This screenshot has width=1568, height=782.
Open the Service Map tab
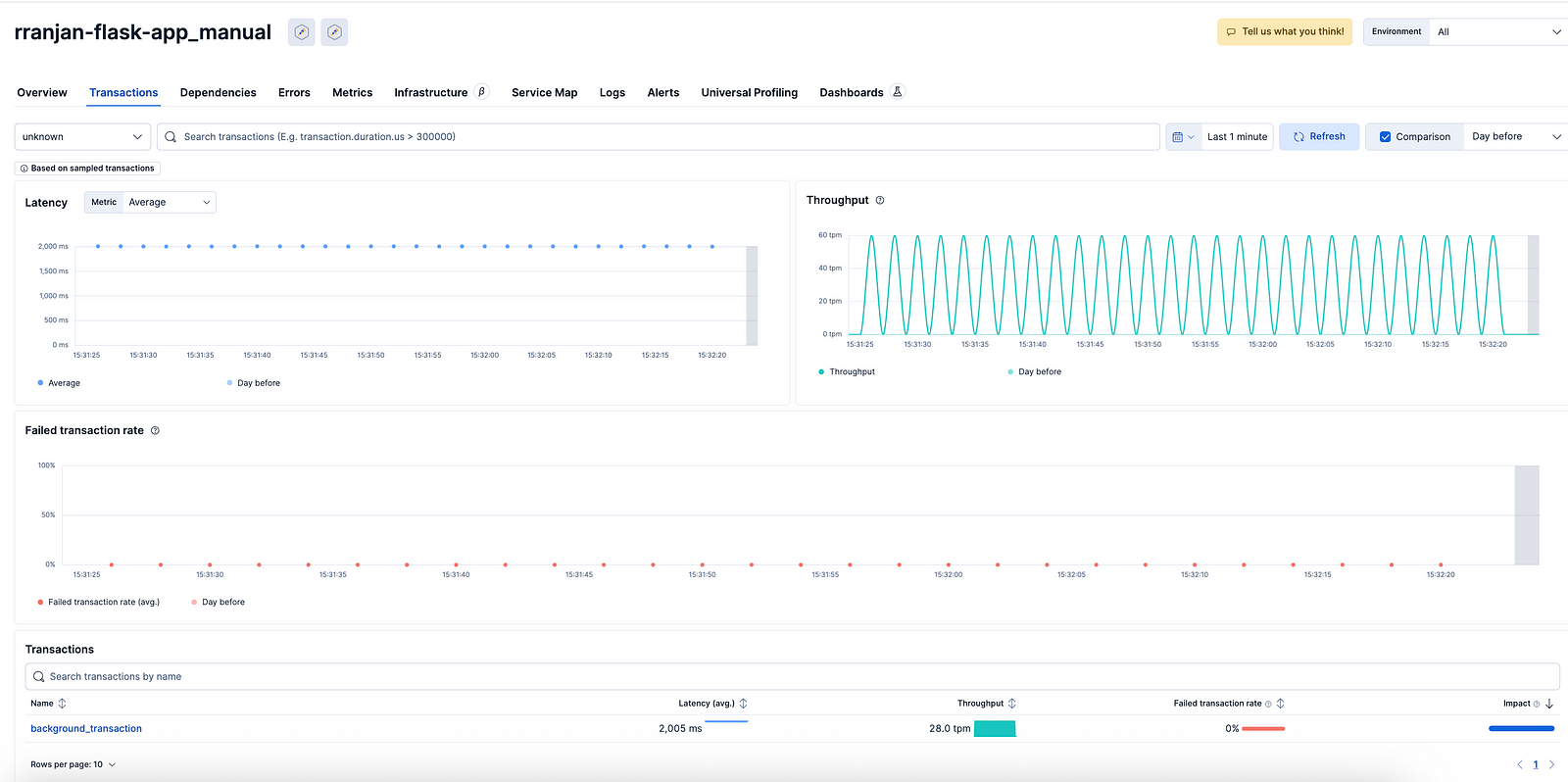pyautogui.click(x=544, y=93)
